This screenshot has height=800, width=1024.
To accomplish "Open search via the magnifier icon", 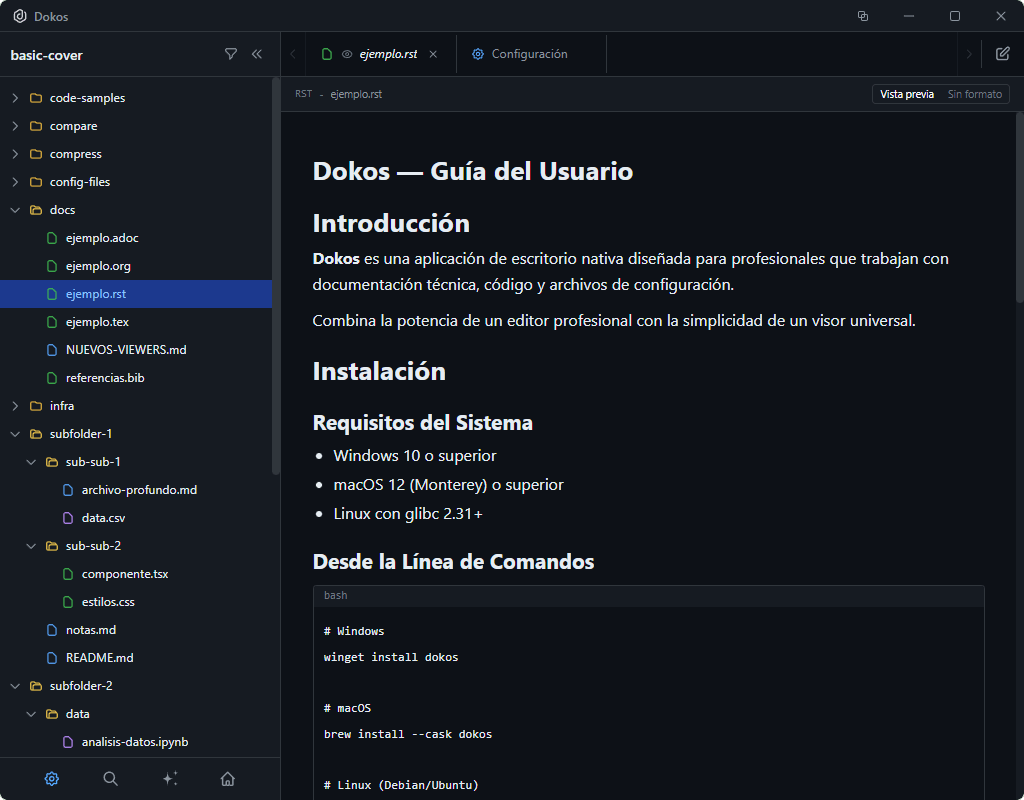I will point(110,778).
